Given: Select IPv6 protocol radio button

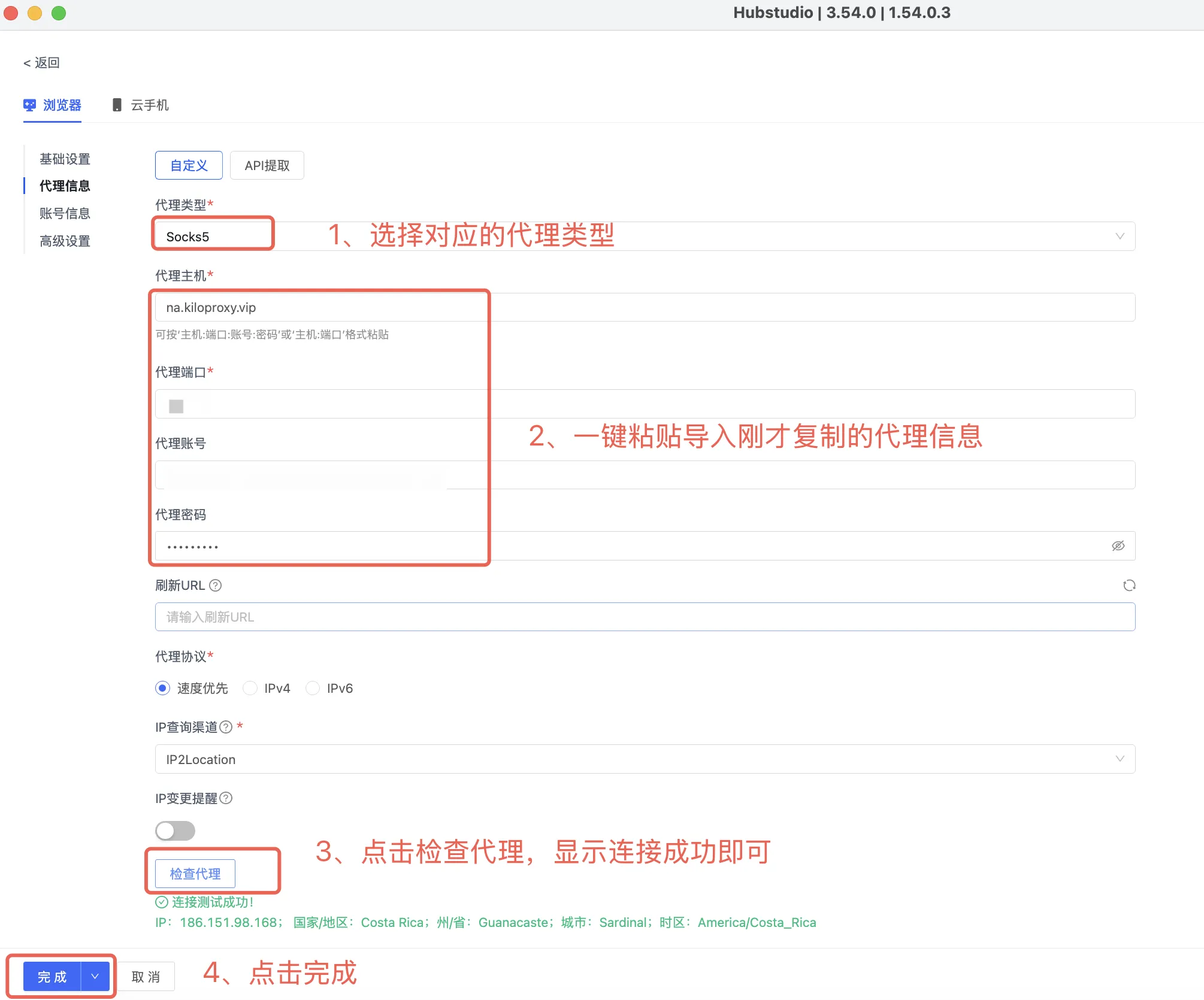Looking at the screenshot, I should click(313, 688).
